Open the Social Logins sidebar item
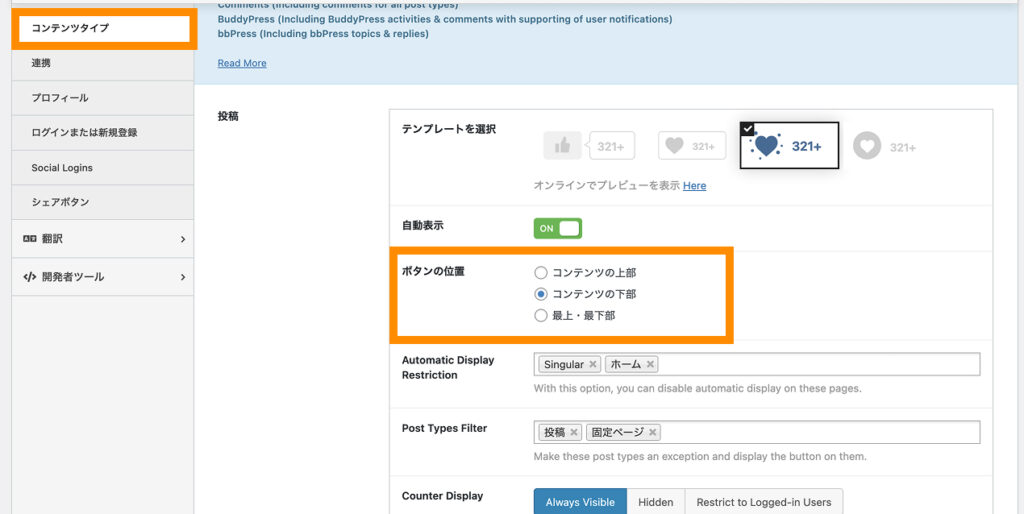This screenshot has width=1024, height=514. click(62, 168)
